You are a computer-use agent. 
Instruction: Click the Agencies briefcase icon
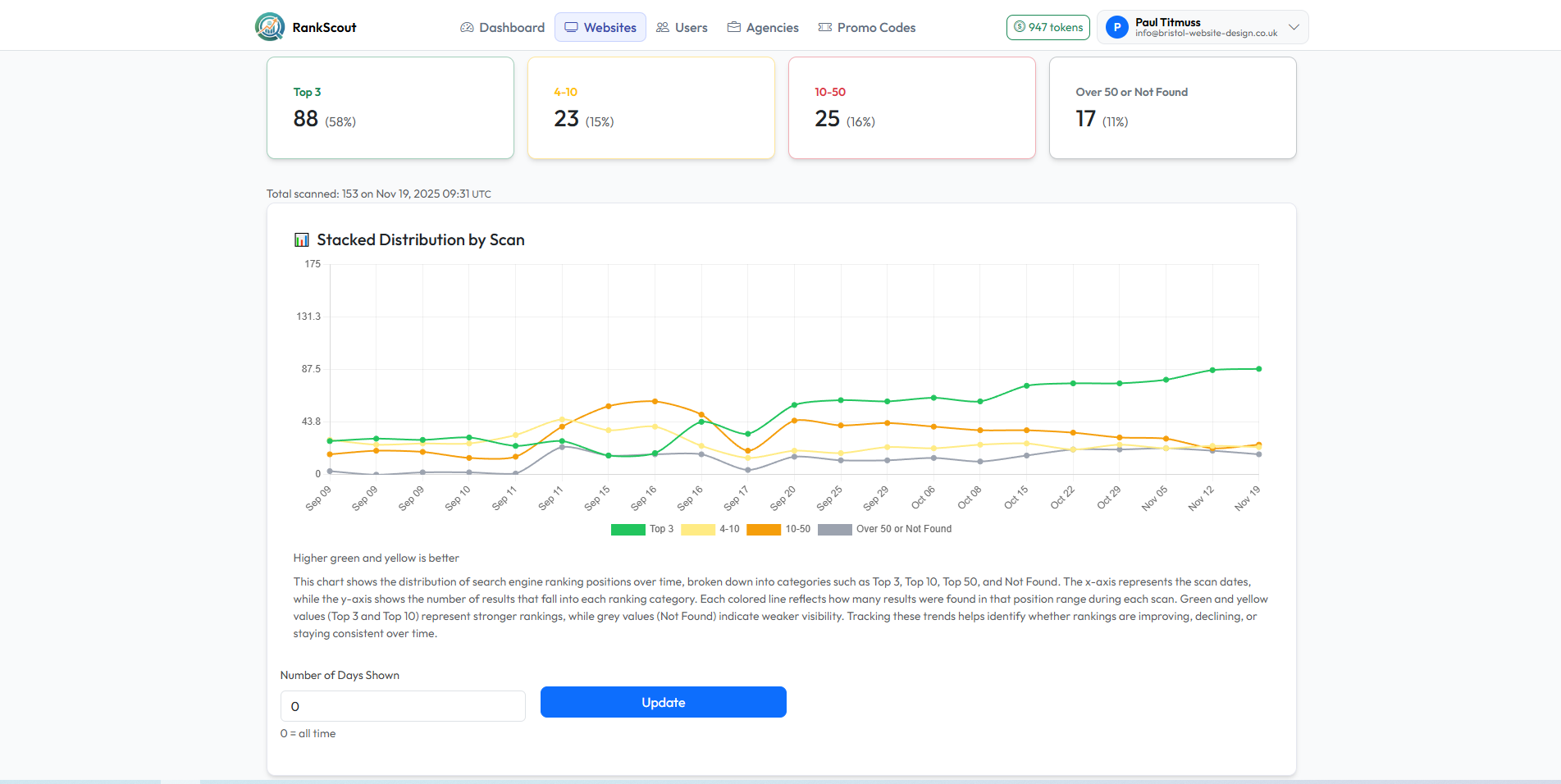(x=734, y=27)
